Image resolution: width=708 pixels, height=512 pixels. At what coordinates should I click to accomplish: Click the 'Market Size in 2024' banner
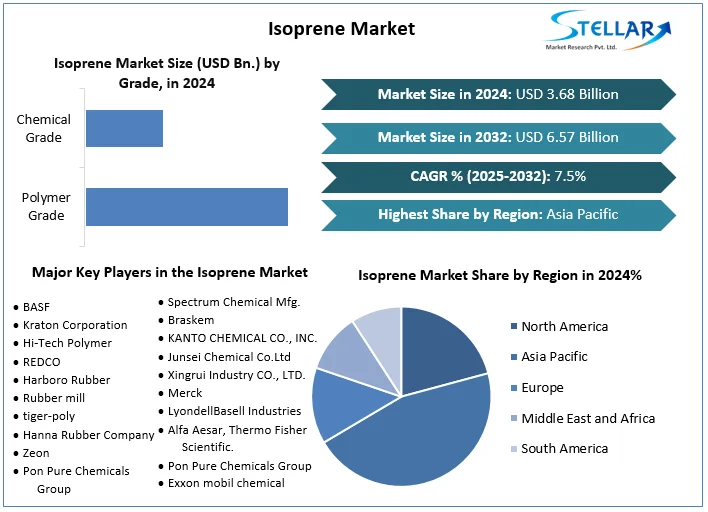tap(498, 94)
